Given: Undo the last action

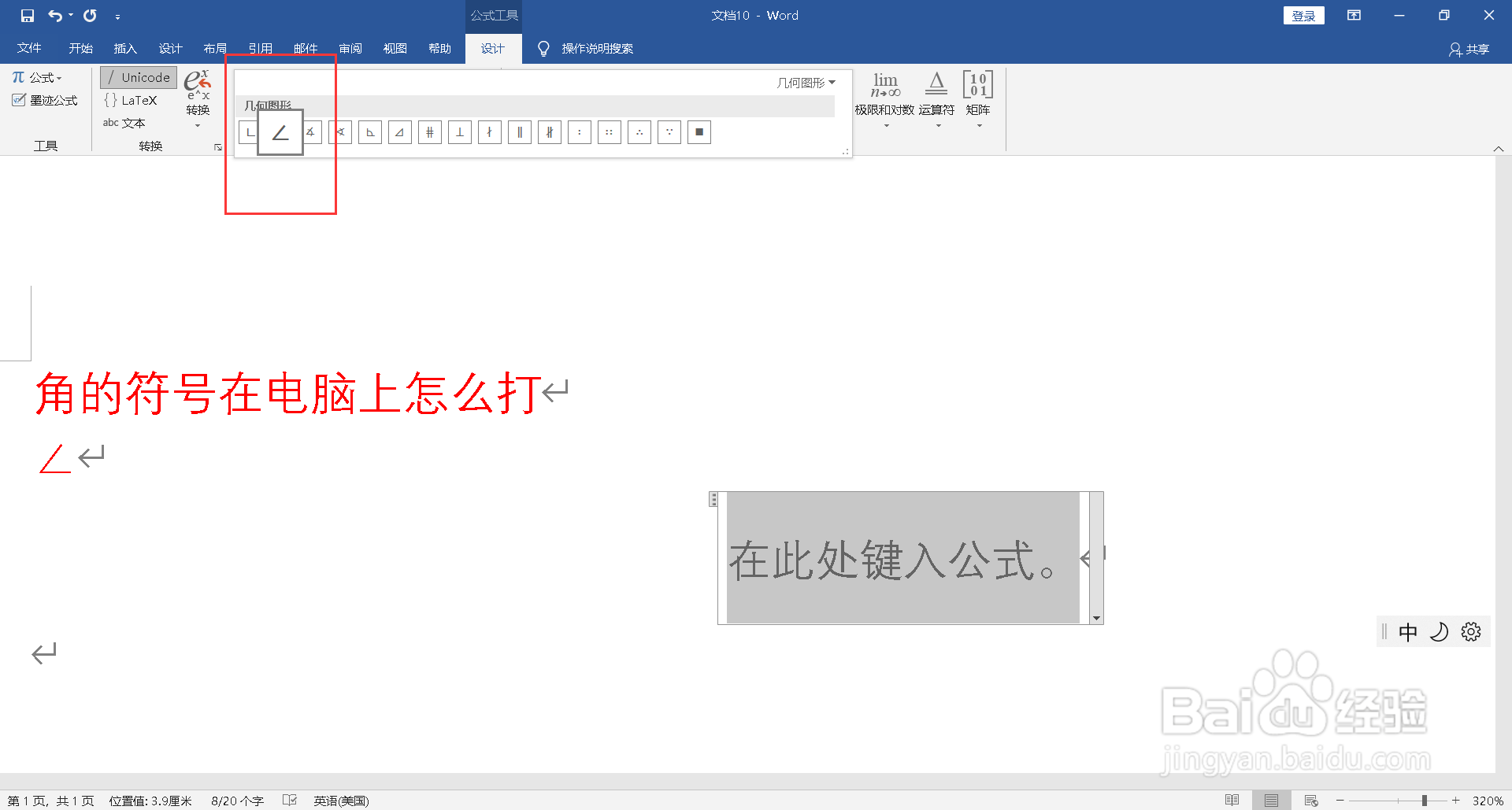Looking at the screenshot, I should coord(54,16).
